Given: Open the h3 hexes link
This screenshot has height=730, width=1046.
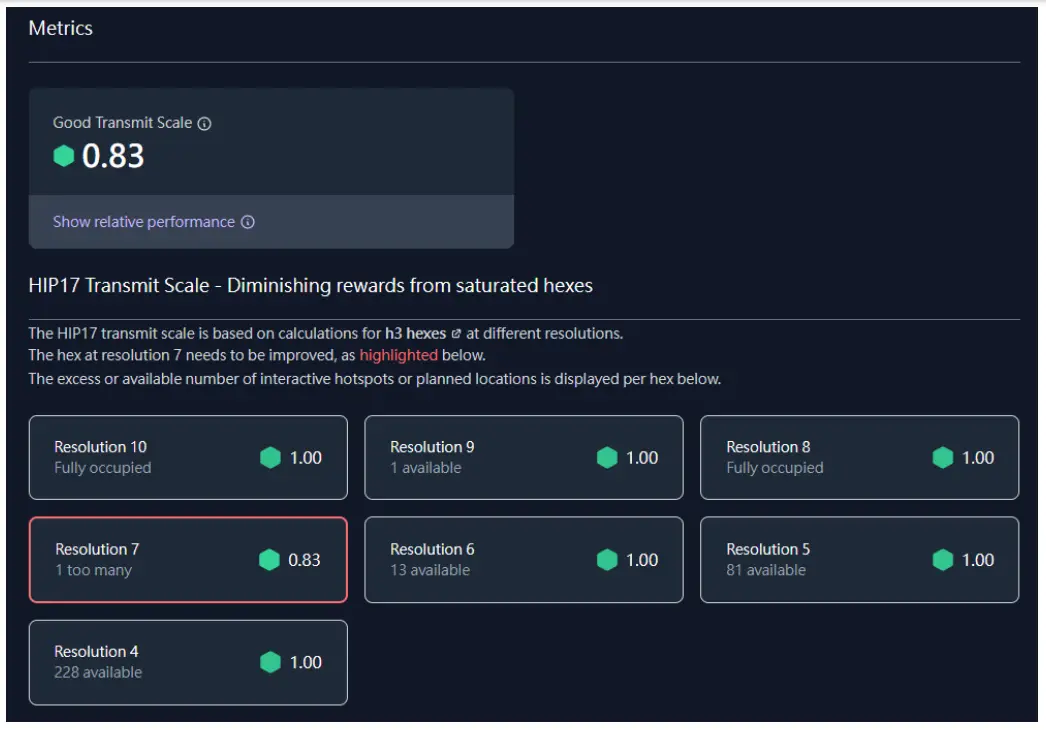Looking at the screenshot, I should click(x=415, y=334).
